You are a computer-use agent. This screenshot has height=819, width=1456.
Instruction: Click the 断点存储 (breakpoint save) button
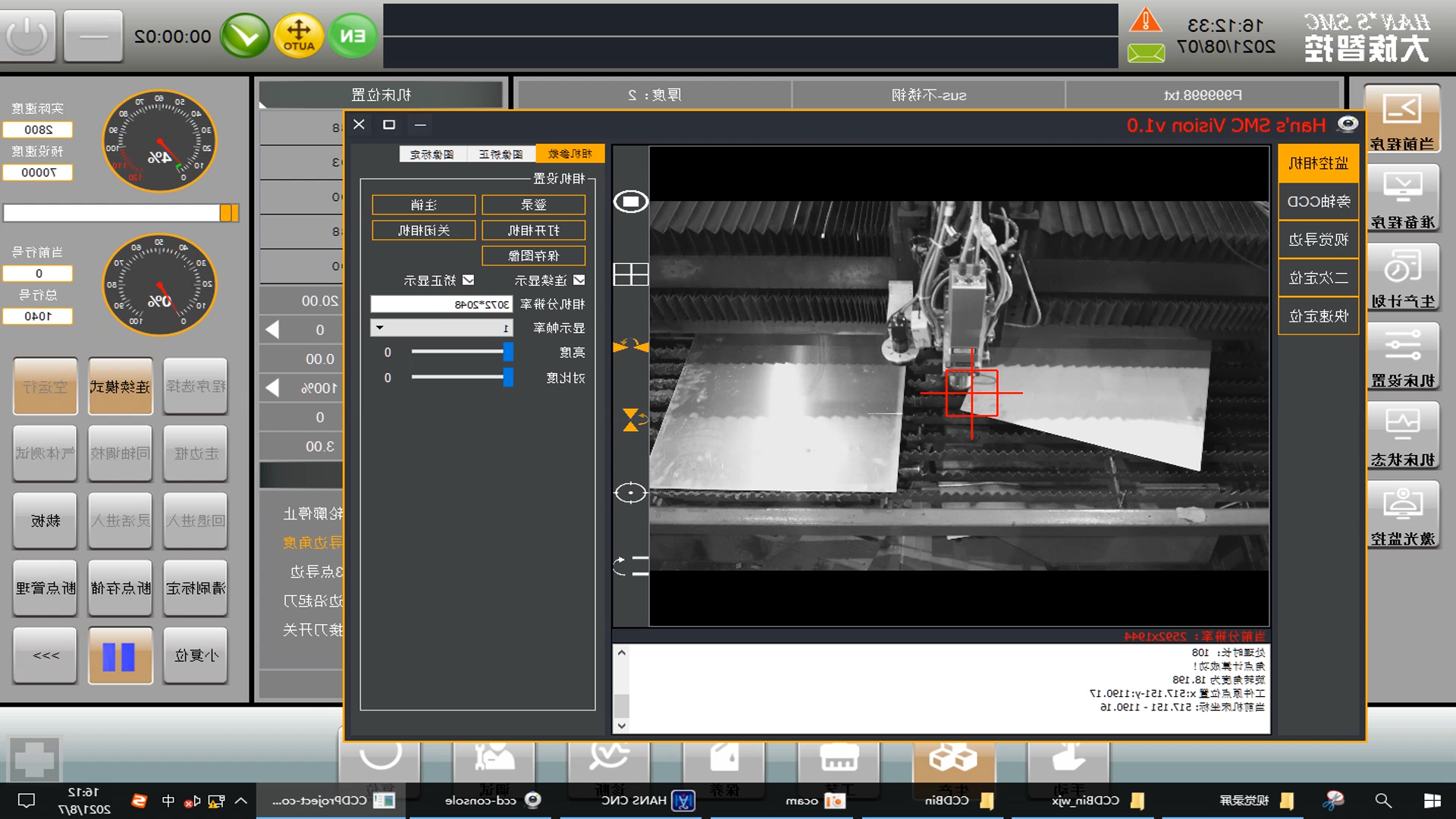[120, 588]
